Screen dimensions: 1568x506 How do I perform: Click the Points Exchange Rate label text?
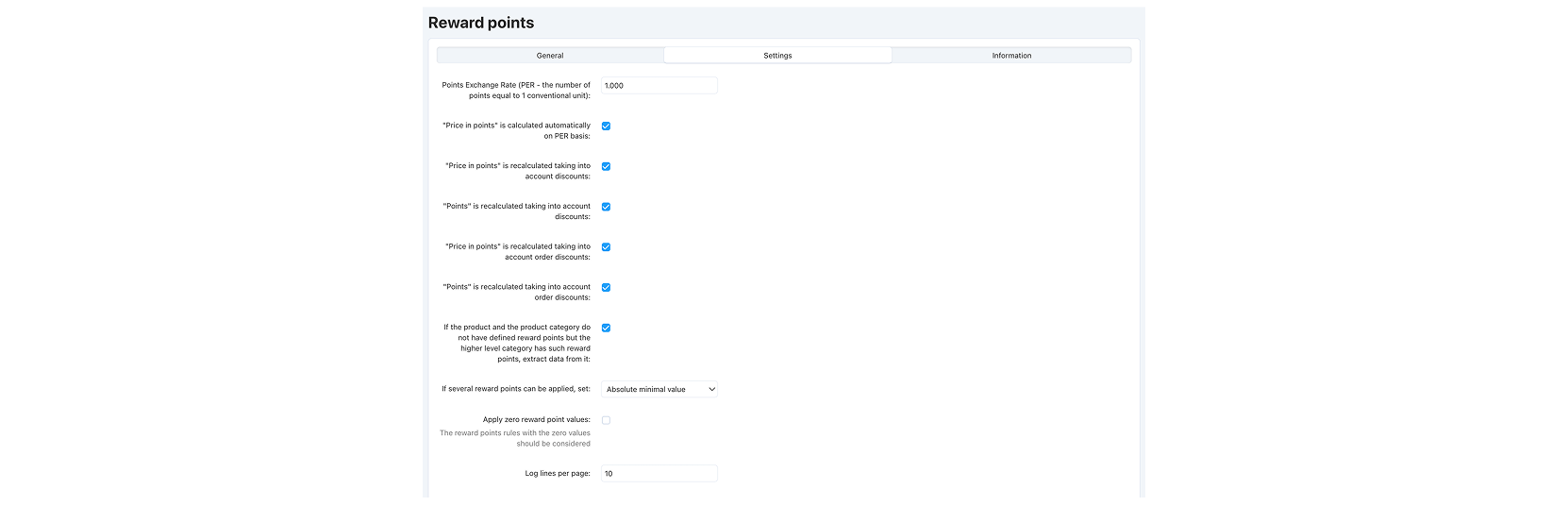[x=516, y=91]
